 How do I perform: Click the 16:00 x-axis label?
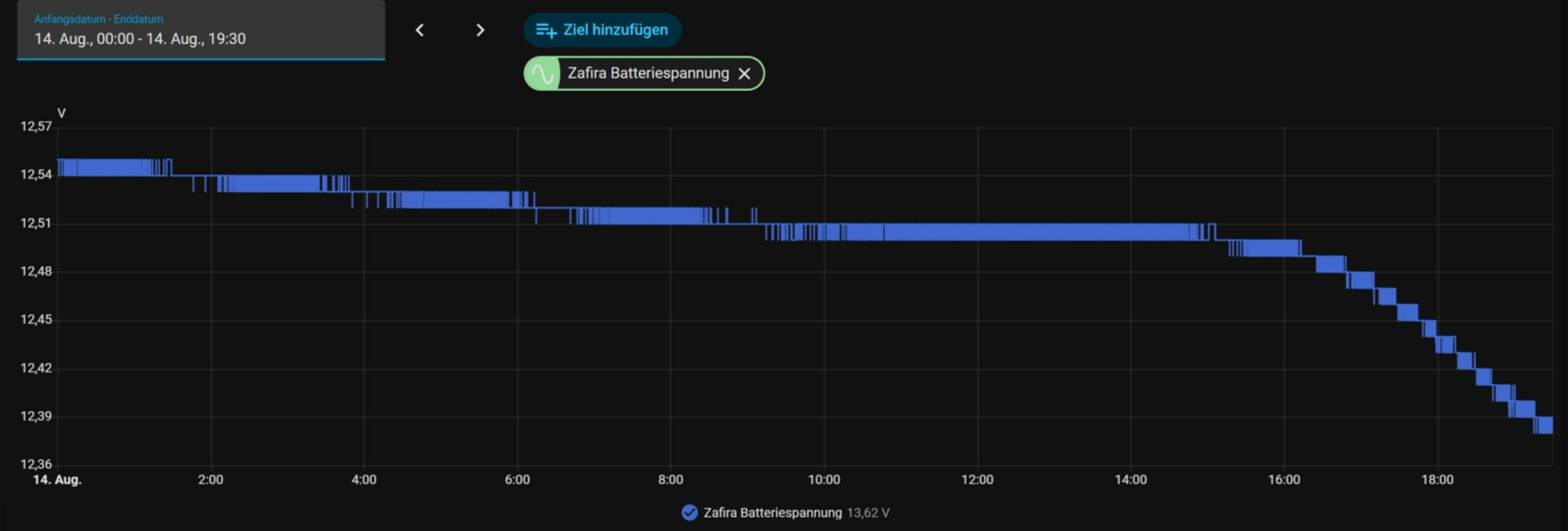tap(1284, 480)
